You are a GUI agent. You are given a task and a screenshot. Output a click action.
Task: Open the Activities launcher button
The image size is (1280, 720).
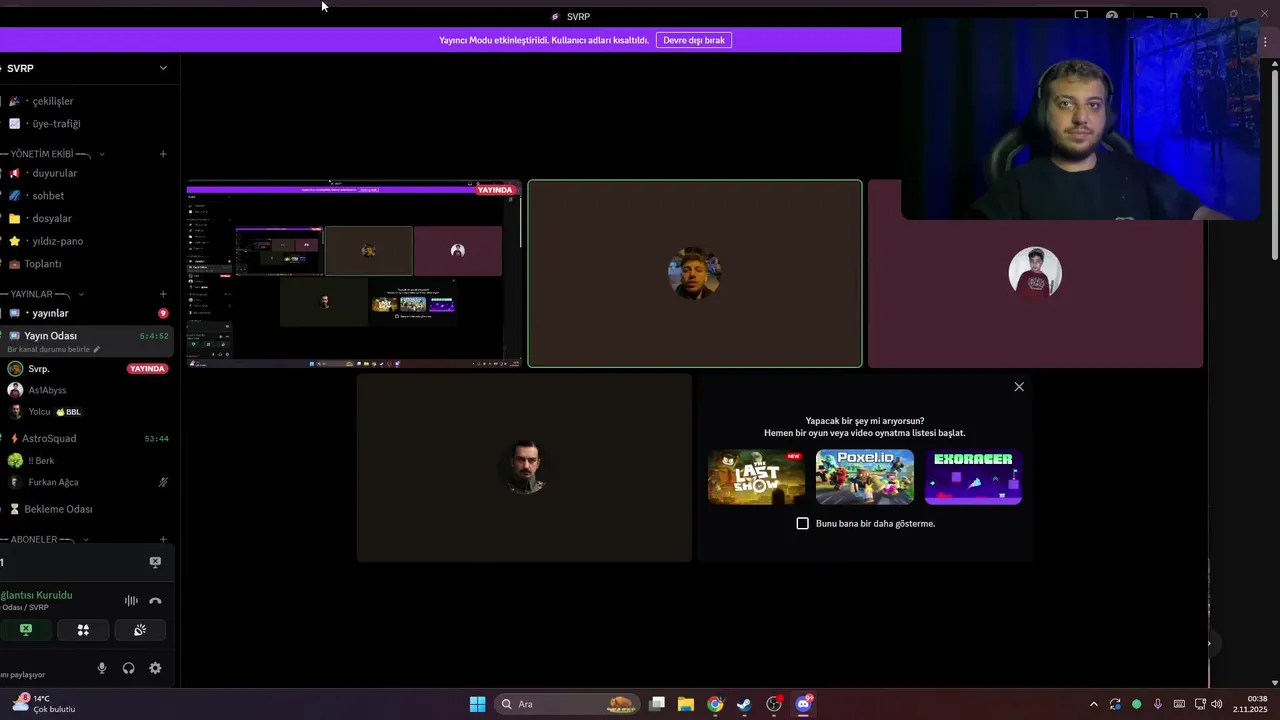[x=83, y=630]
